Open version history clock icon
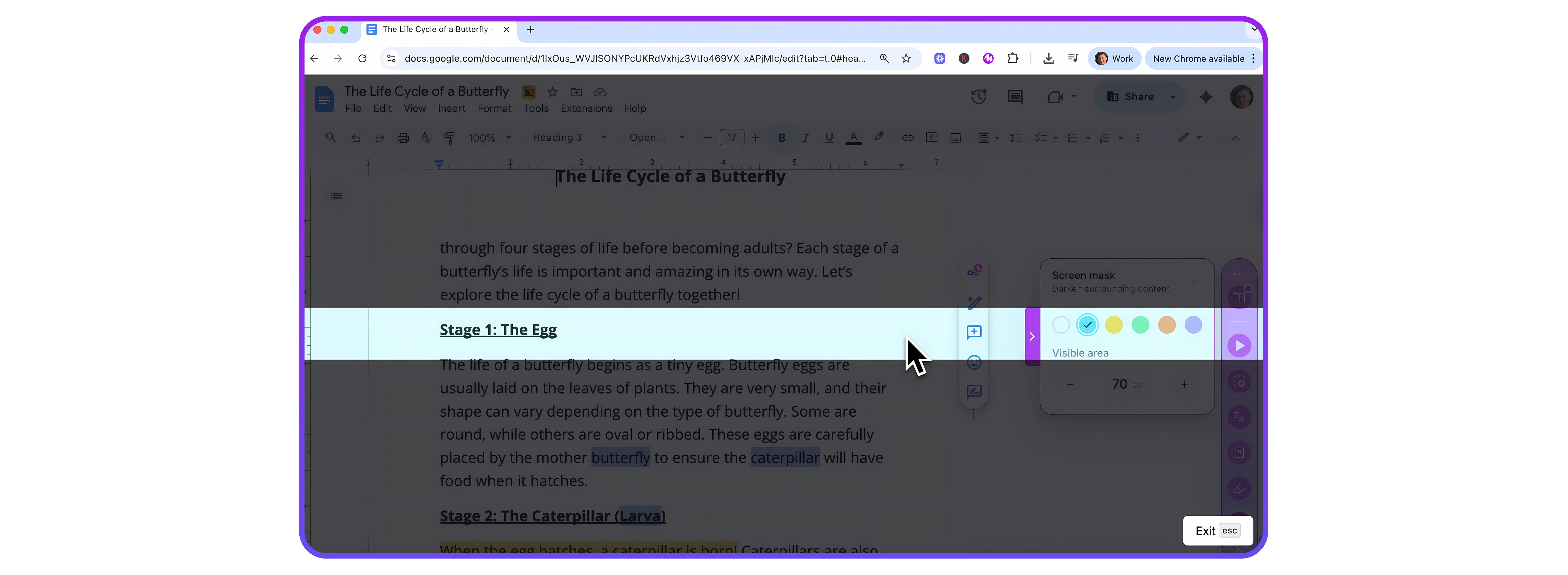The image size is (1568, 575). click(x=979, y=97)
